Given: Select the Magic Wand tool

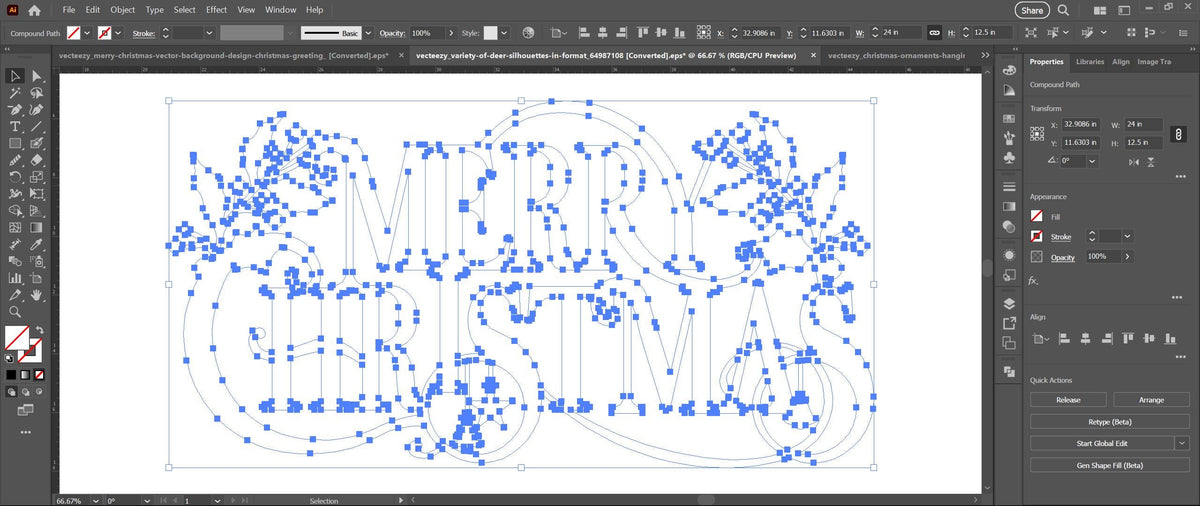Looking at the screenshot, I should [x=16, y=93].
